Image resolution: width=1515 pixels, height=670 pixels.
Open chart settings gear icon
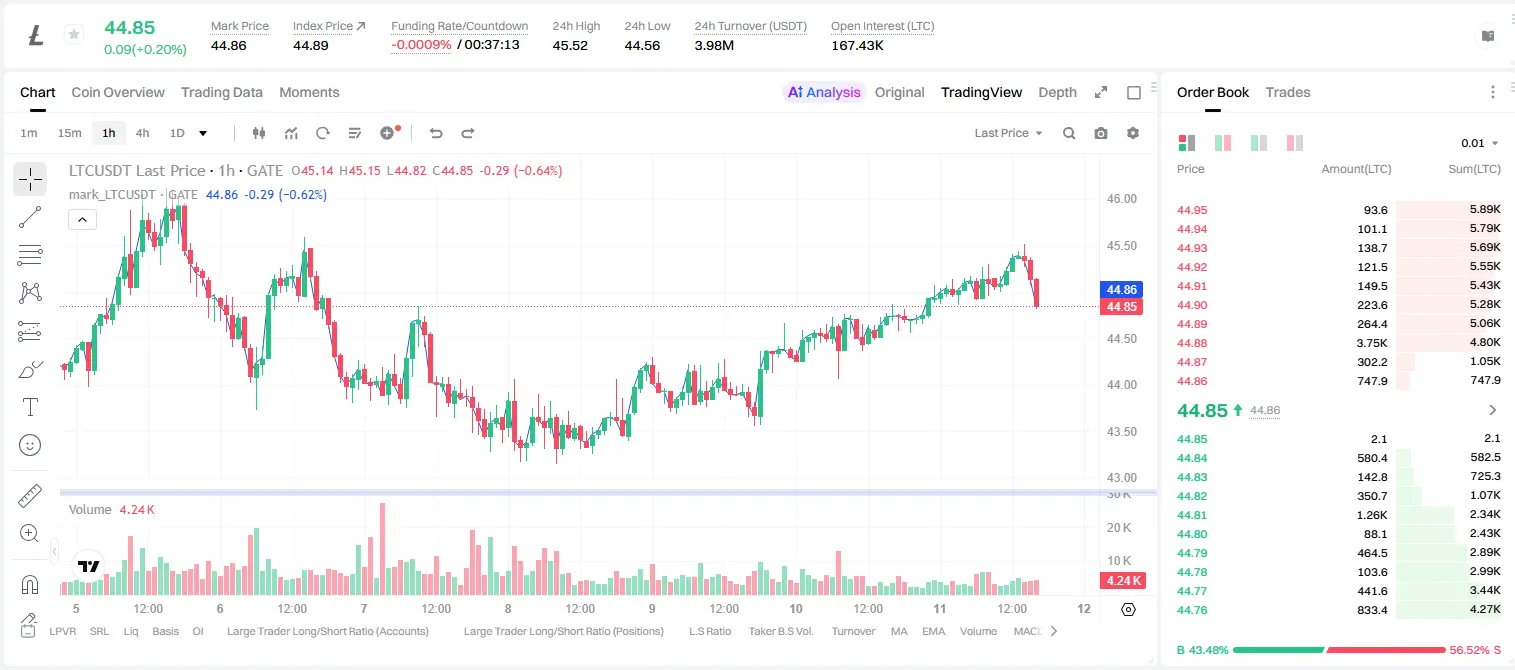pyautogui.click(x=1133, y=133)
